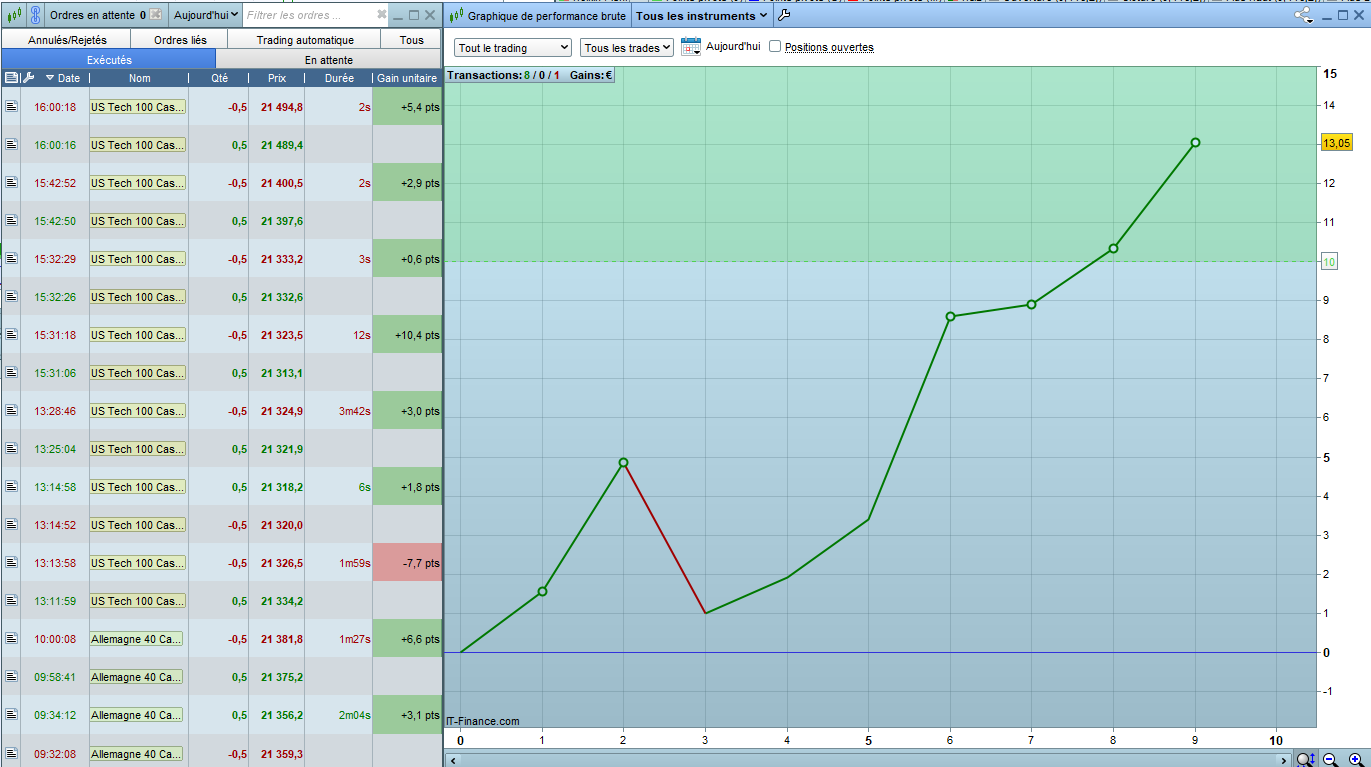Sort orders by the Date column header
Screen dimensions: 1371x767
(x=64, y=78)
